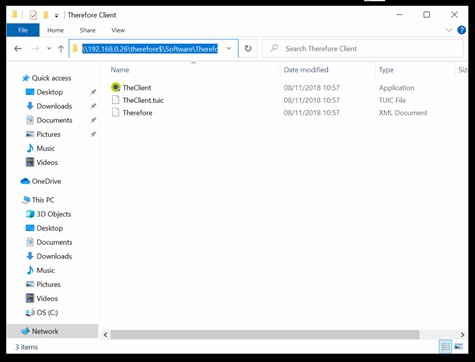Viewport: 475px width, 362px height.
Task: Open Help with the question mark icon
Action: tap(462, 30)
